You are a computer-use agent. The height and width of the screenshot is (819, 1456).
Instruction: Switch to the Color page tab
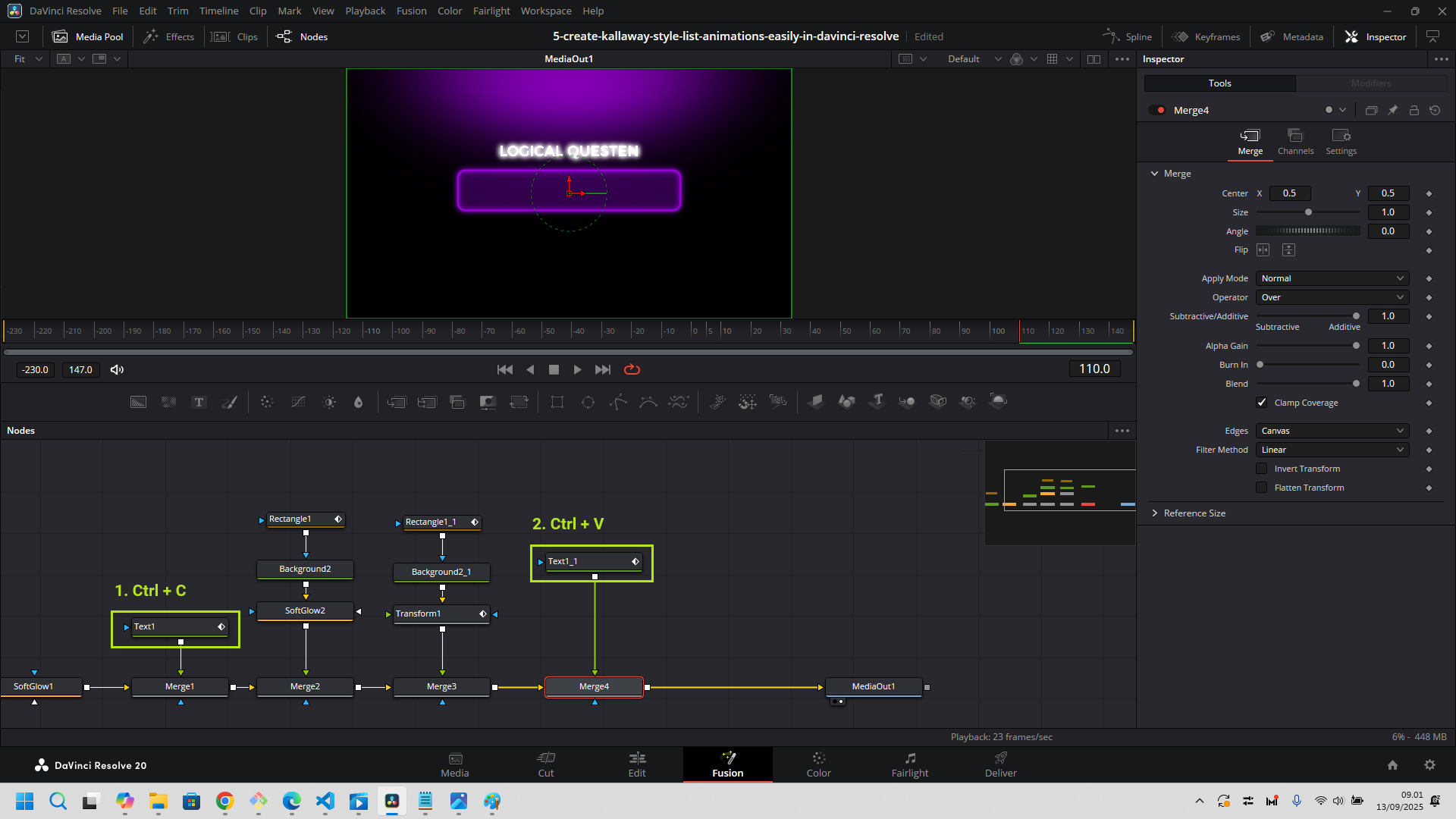point(818,764)
